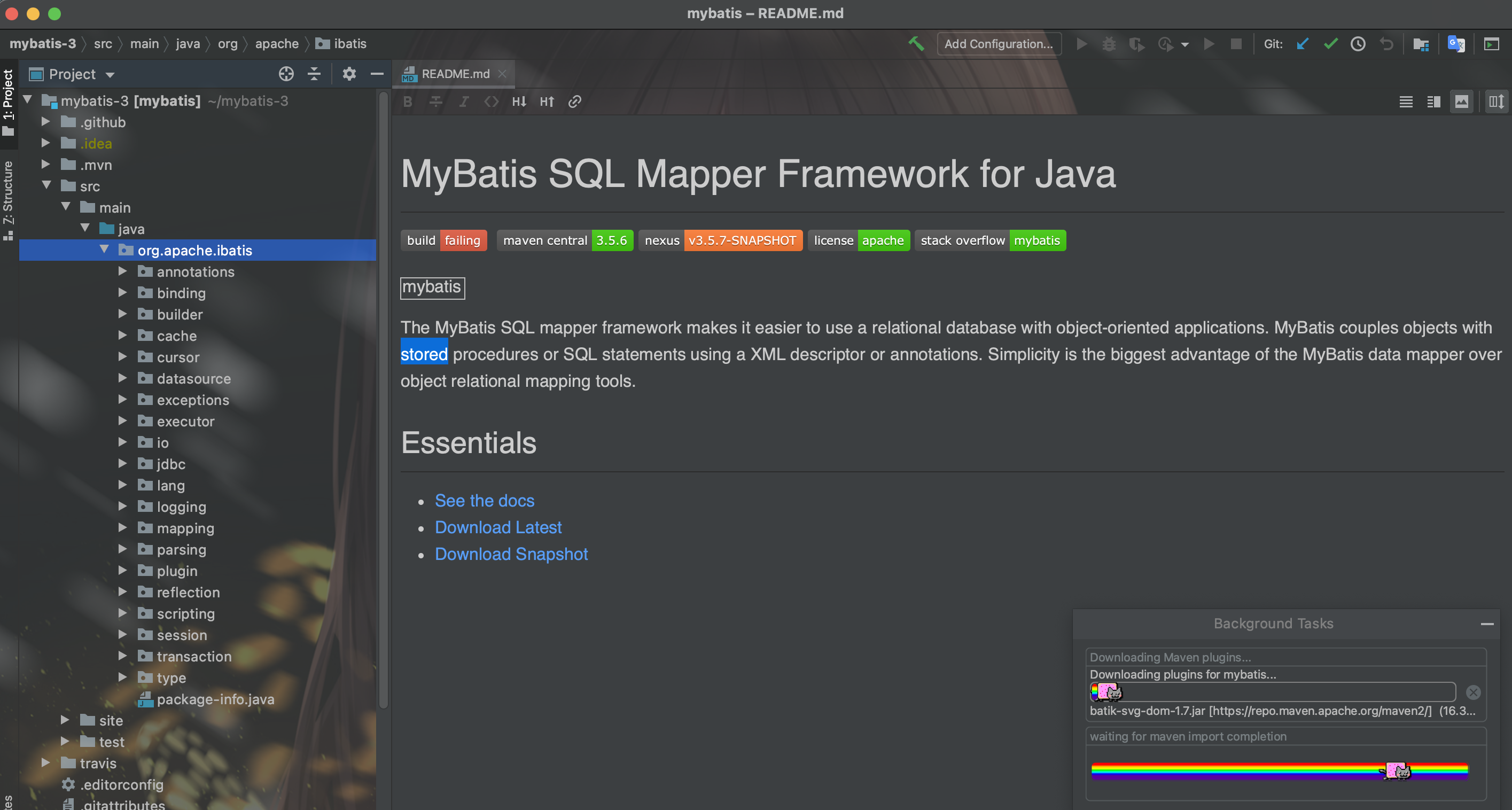Screen dimensions: 1512x810
Task: Click the Git update project arrow
Action: [x=1303, y=44]
